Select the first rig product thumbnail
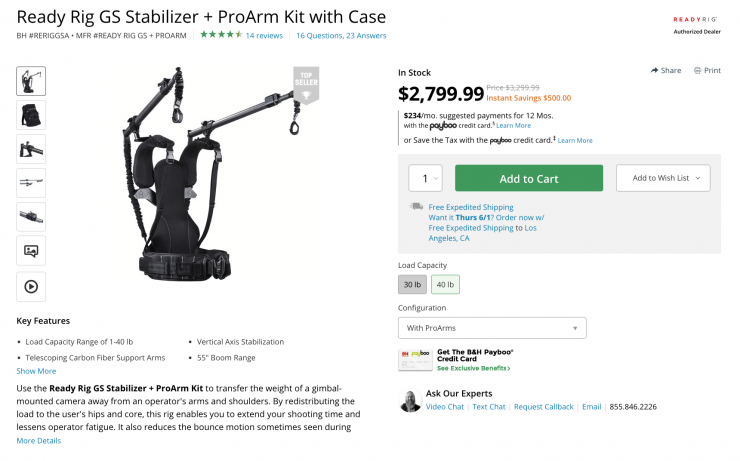Viewport: 740px width, 461px height. [31, 81]
